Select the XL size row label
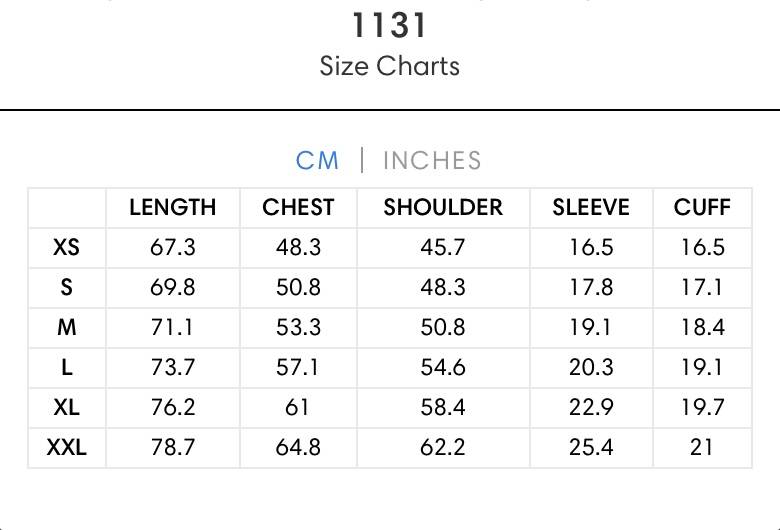This screenshot has height=530, width=780. [66, 407]
